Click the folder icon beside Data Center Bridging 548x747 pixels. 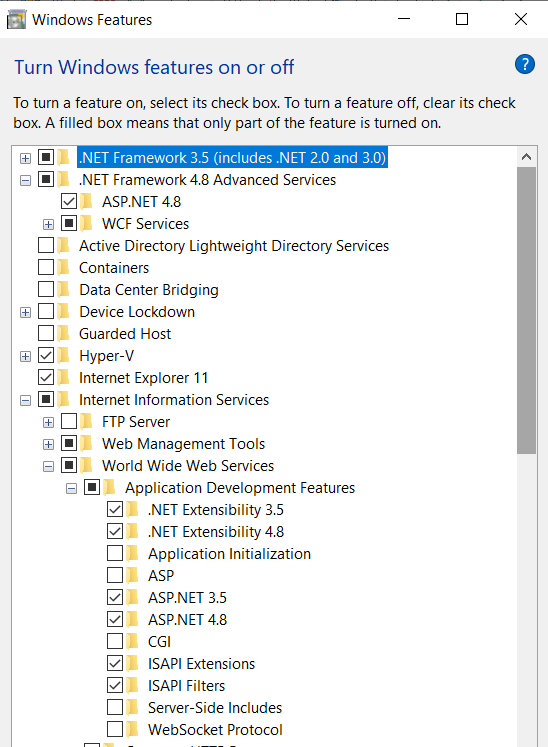pyautogui.click(x=63, y=289)
